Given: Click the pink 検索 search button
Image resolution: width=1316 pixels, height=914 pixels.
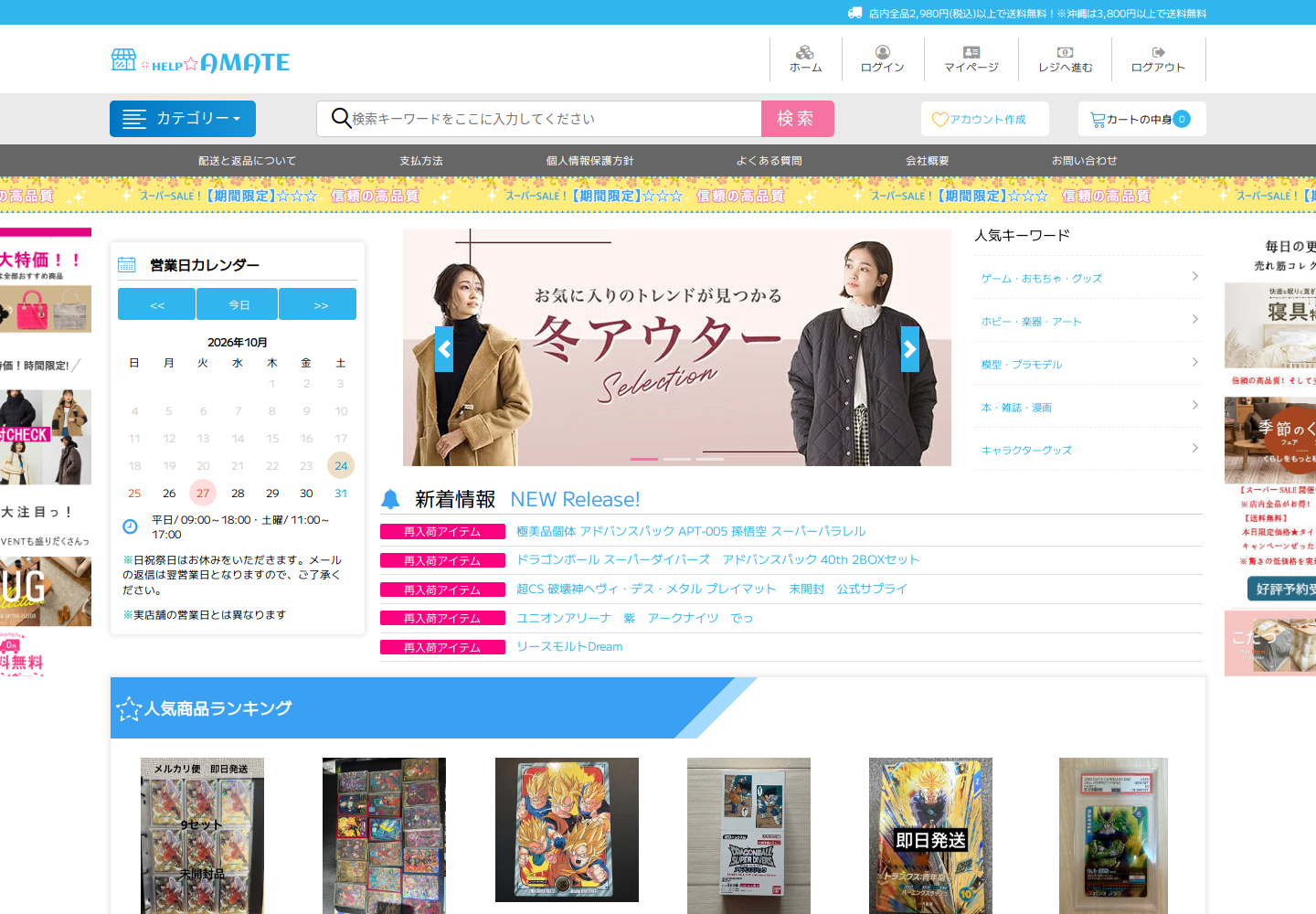Looking at the screenshot, I should click(x=798, y=119).
